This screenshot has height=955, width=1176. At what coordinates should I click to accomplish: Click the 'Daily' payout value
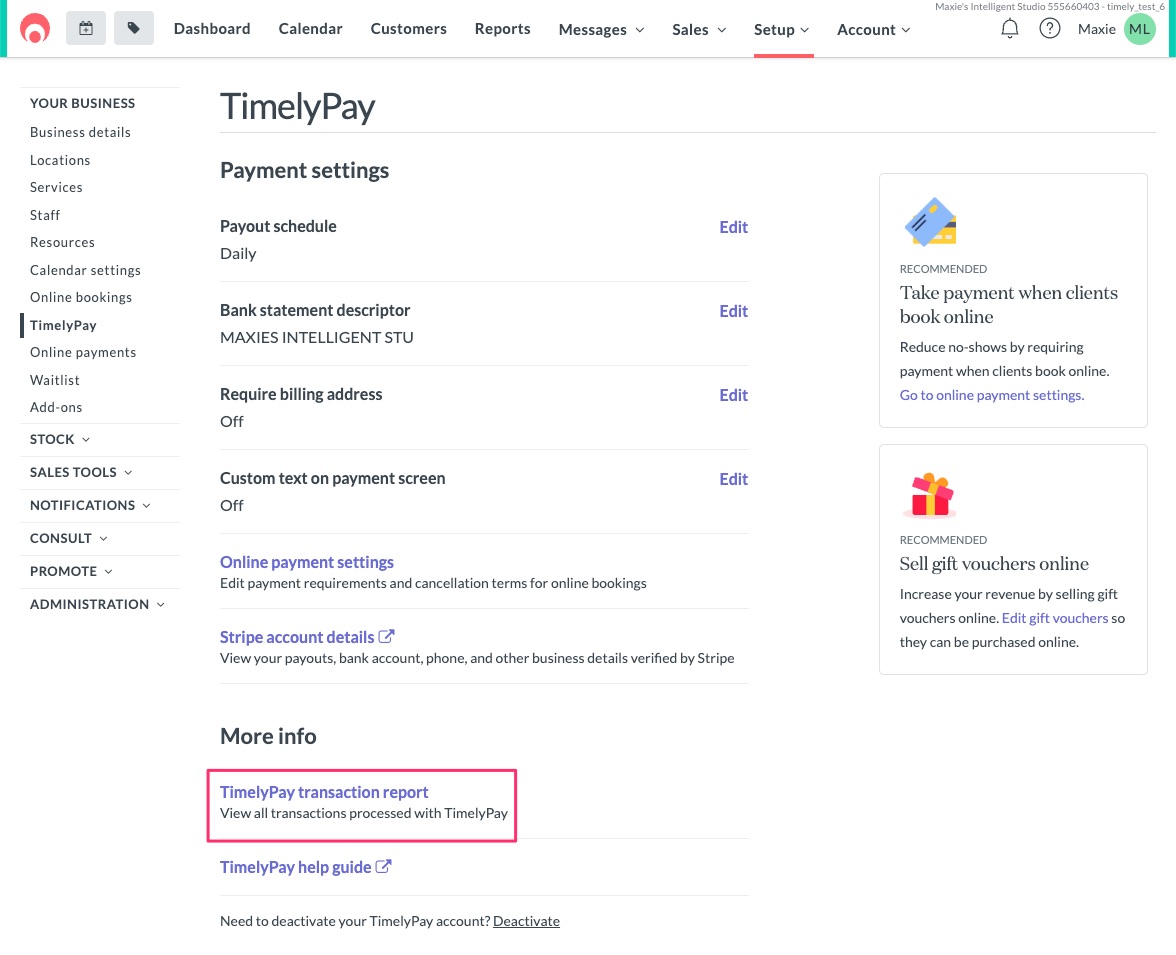coord(238,254)
